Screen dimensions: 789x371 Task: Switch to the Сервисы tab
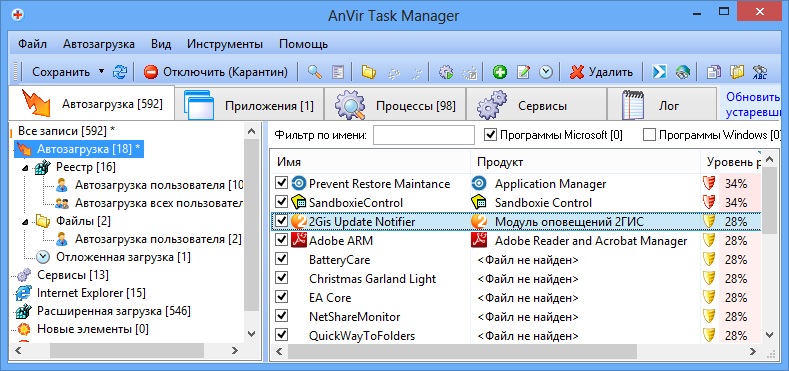pyautogui.click(x=536, y=105)
